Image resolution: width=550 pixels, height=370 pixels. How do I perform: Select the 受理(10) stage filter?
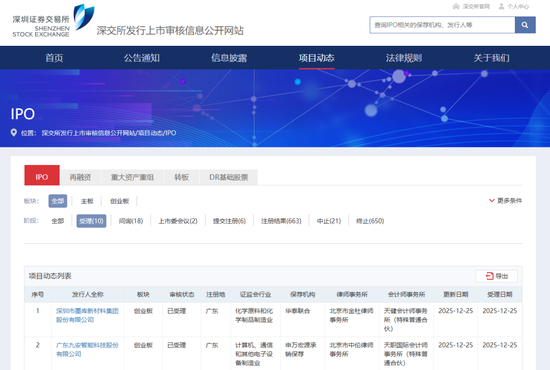coord(91,221)
